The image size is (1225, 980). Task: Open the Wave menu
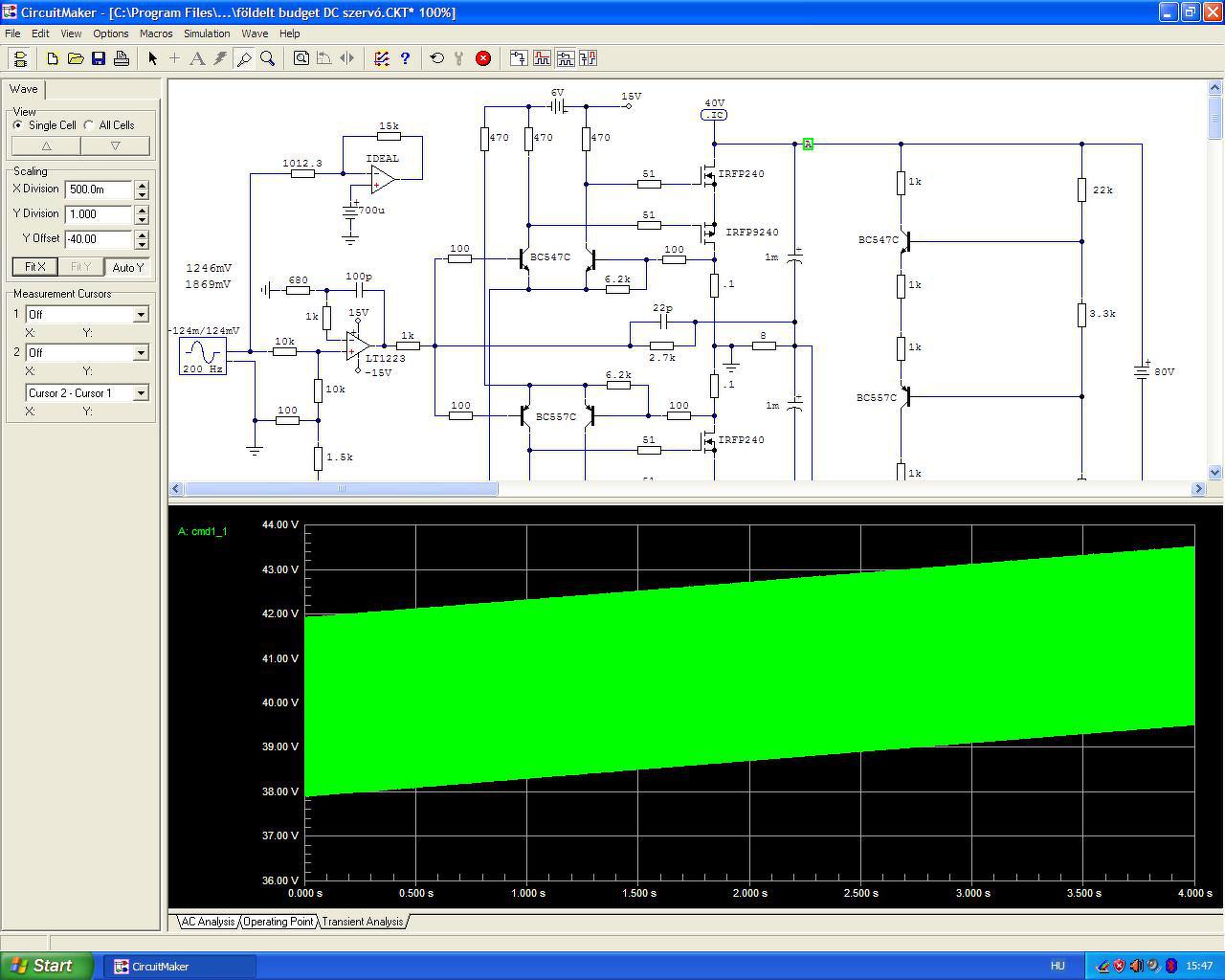pos(255,33)
